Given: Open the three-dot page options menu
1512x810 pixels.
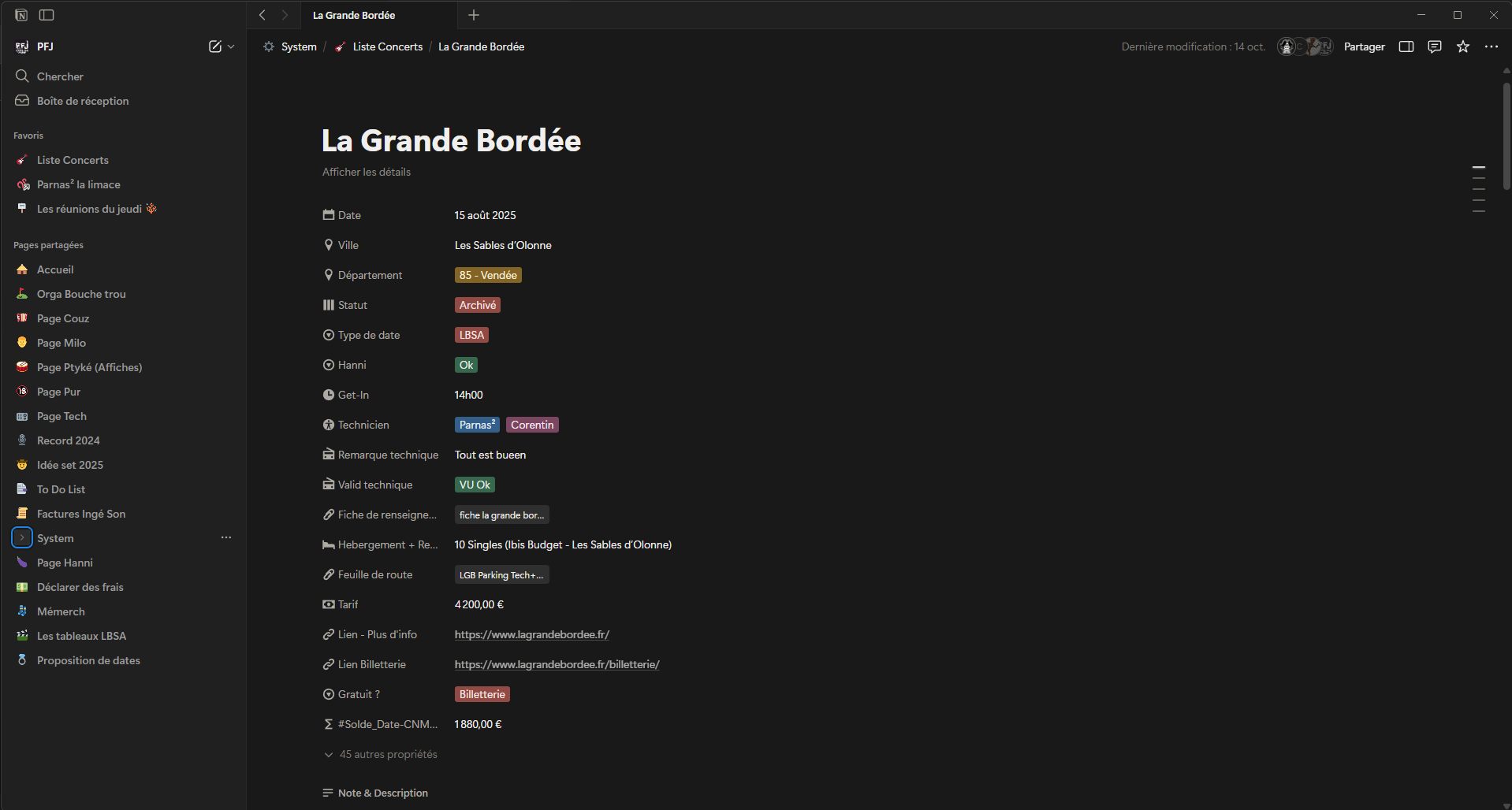Looking at the screenshot, I should (x=1491, y=46).
